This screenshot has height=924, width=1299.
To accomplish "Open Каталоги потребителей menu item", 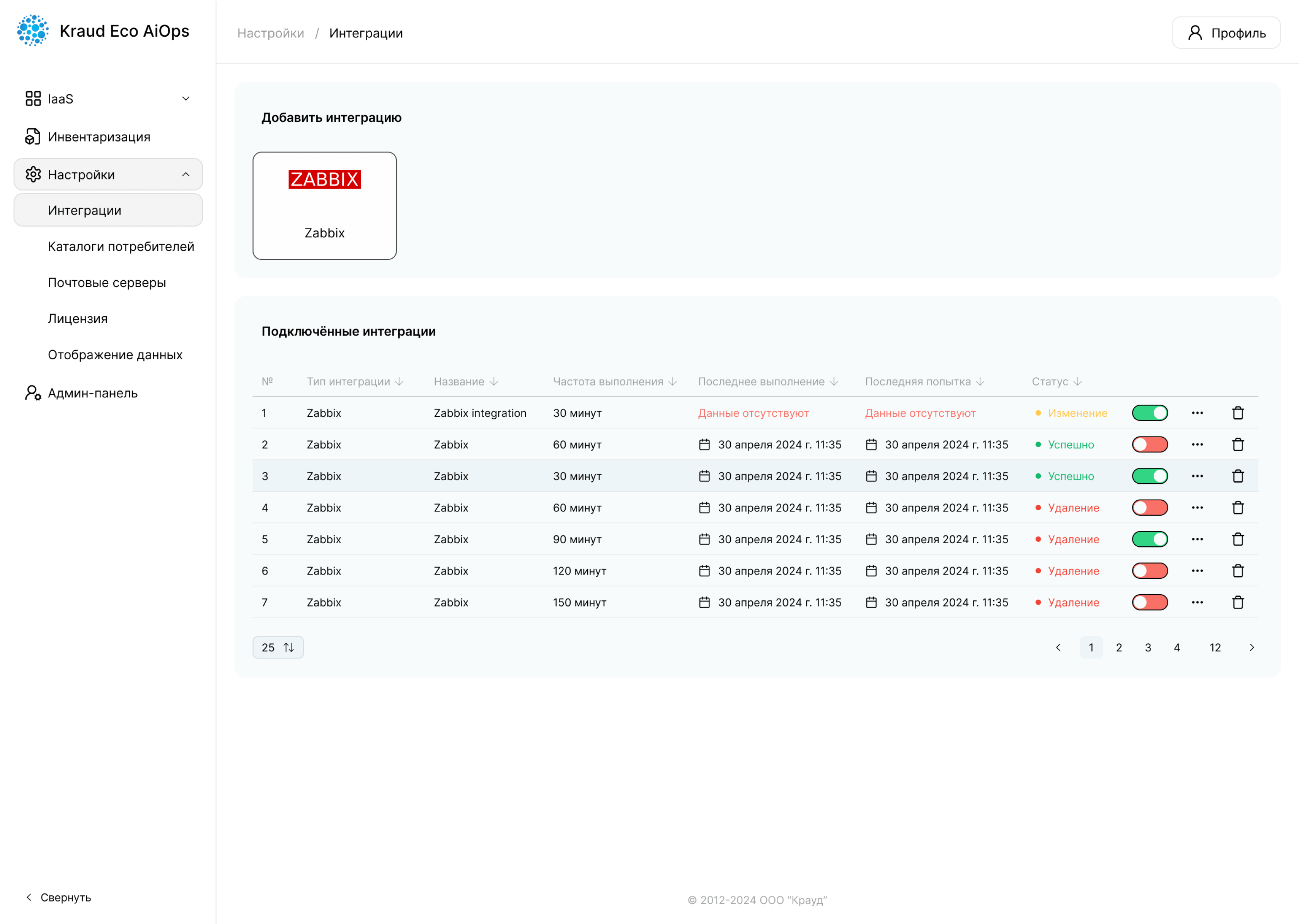I will click(x=121, y=246).
